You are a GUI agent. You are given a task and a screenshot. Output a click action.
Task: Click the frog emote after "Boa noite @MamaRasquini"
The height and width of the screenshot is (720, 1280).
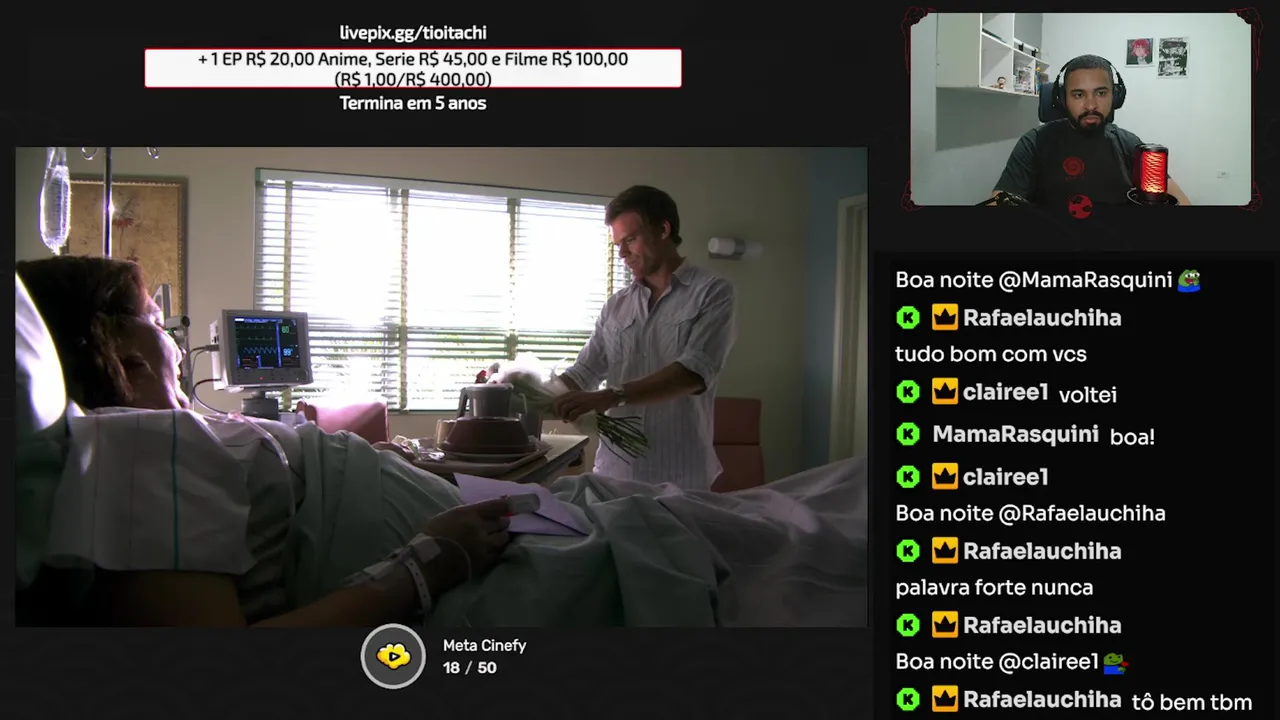coord(1189,280)
